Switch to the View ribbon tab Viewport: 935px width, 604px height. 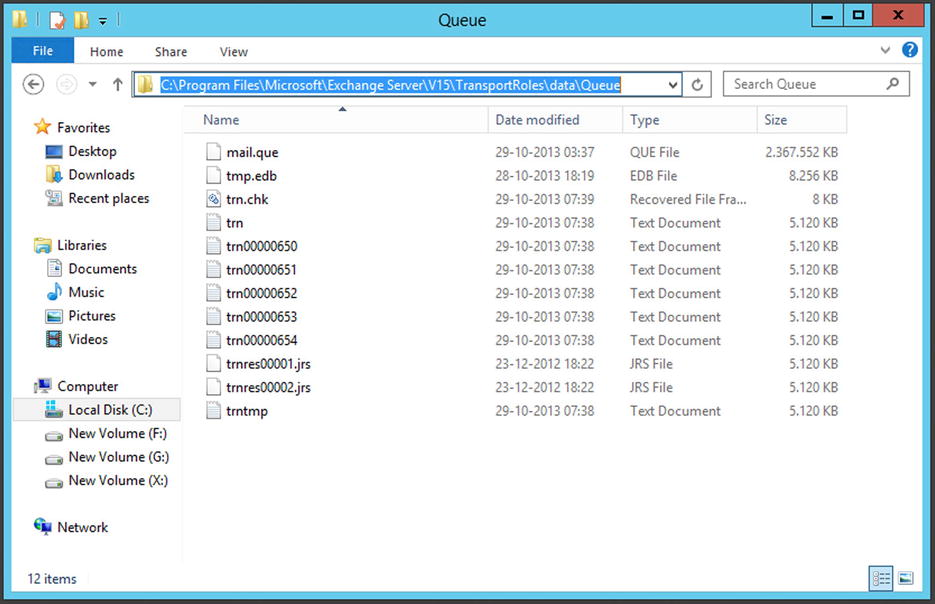pyautogui.click(x=233, y=51)
